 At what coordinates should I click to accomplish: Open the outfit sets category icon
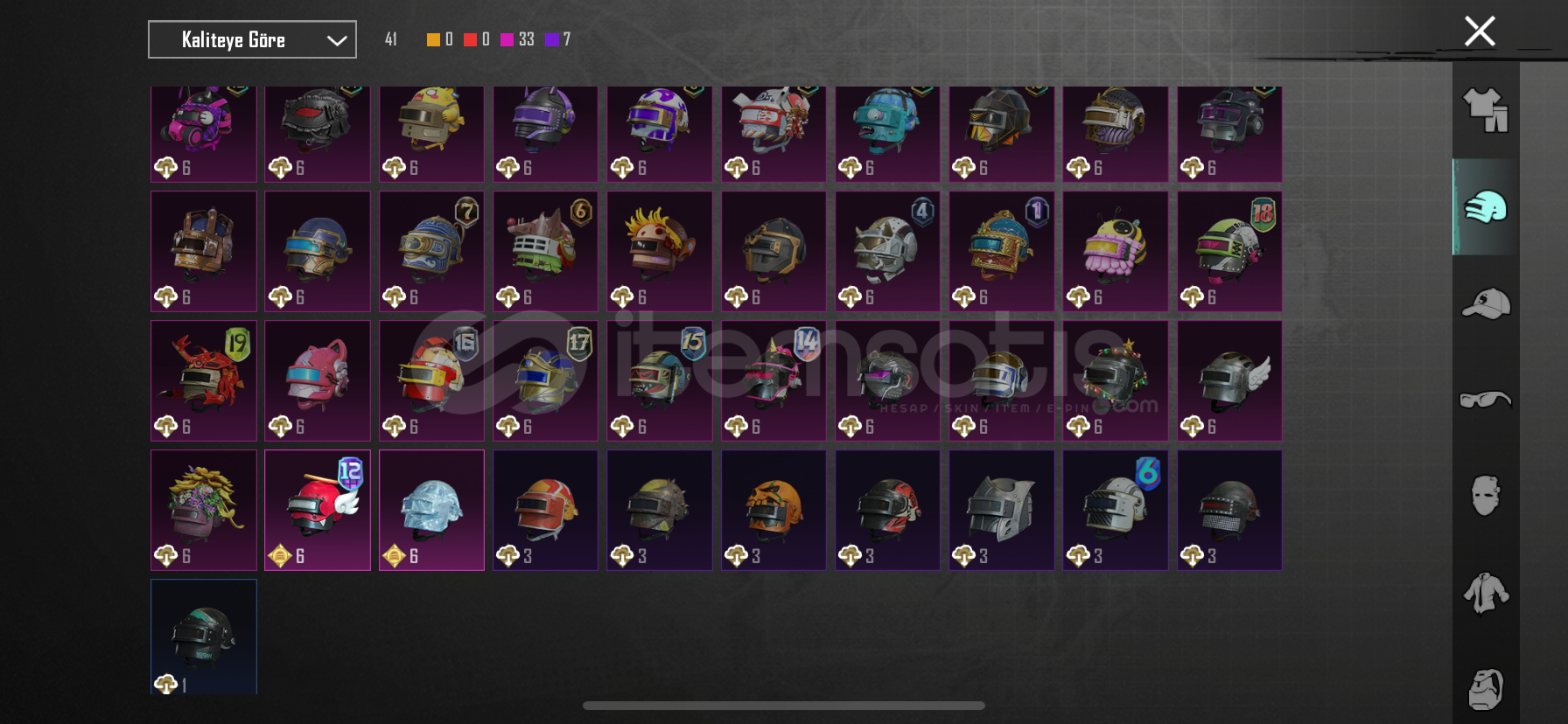(x=1486, y=110)
